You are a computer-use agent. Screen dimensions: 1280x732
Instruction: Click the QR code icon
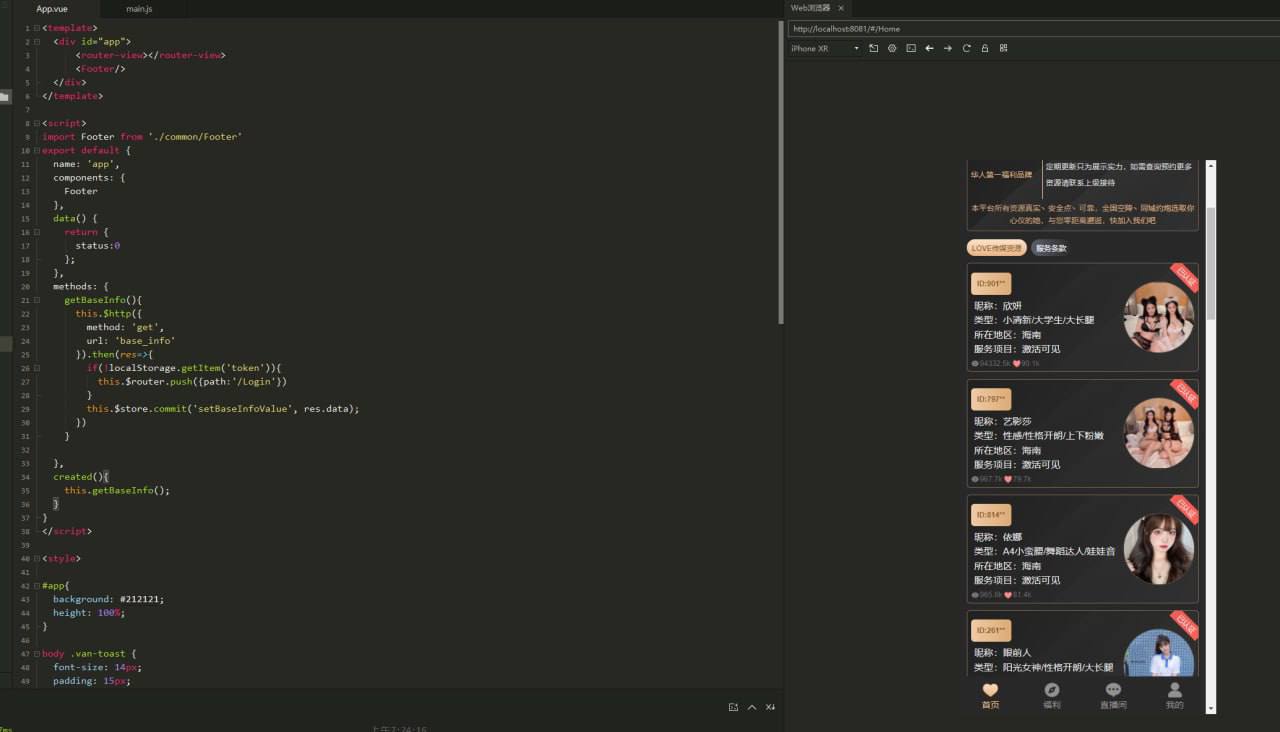pos(1004,48)
